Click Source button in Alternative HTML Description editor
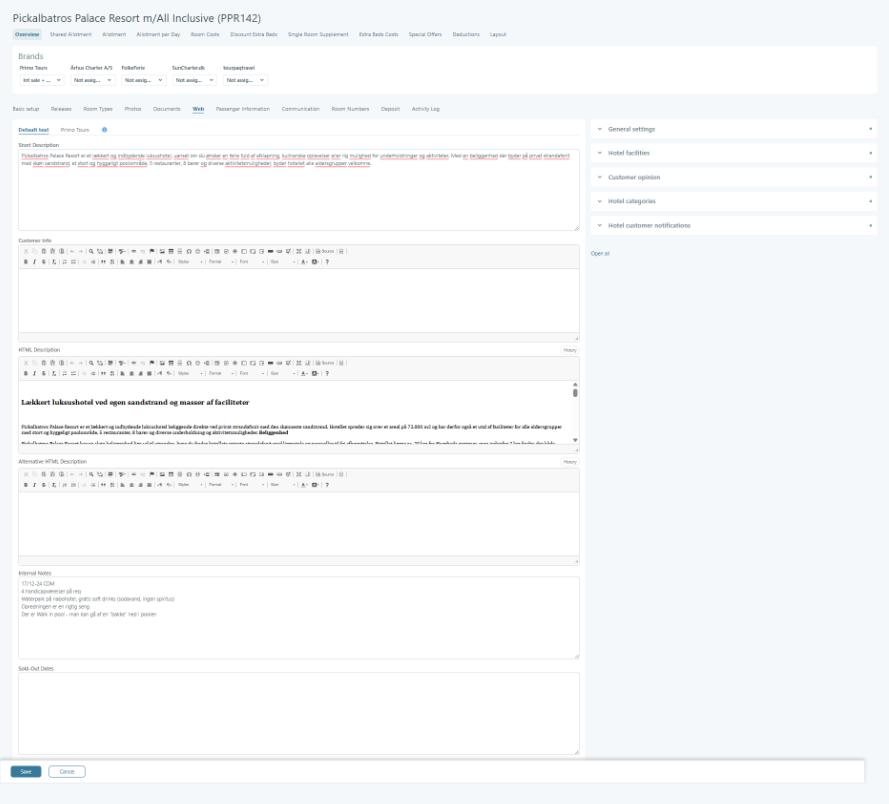 [x=325, y=474]
